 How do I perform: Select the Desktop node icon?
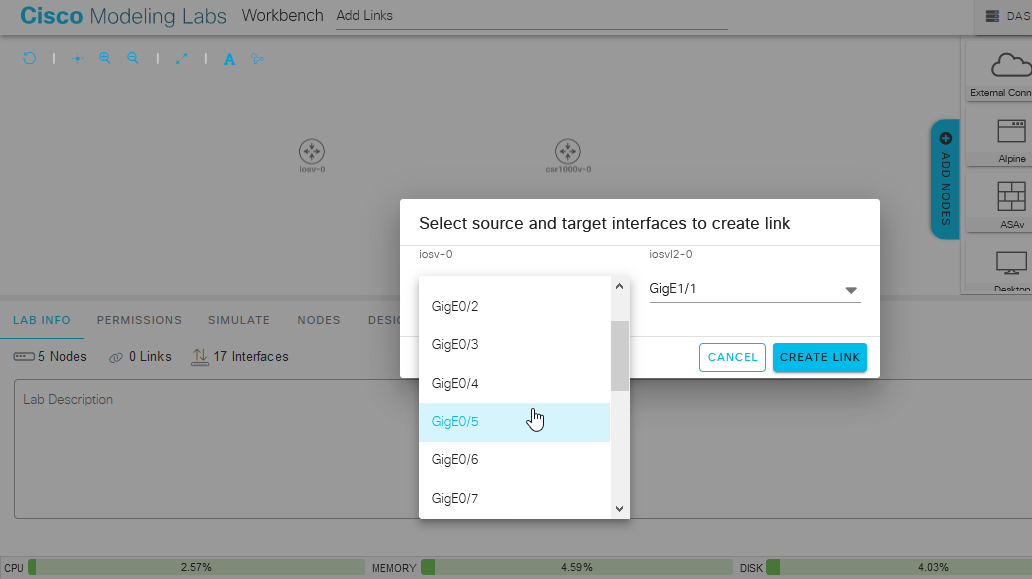[x=1012, y=262]
